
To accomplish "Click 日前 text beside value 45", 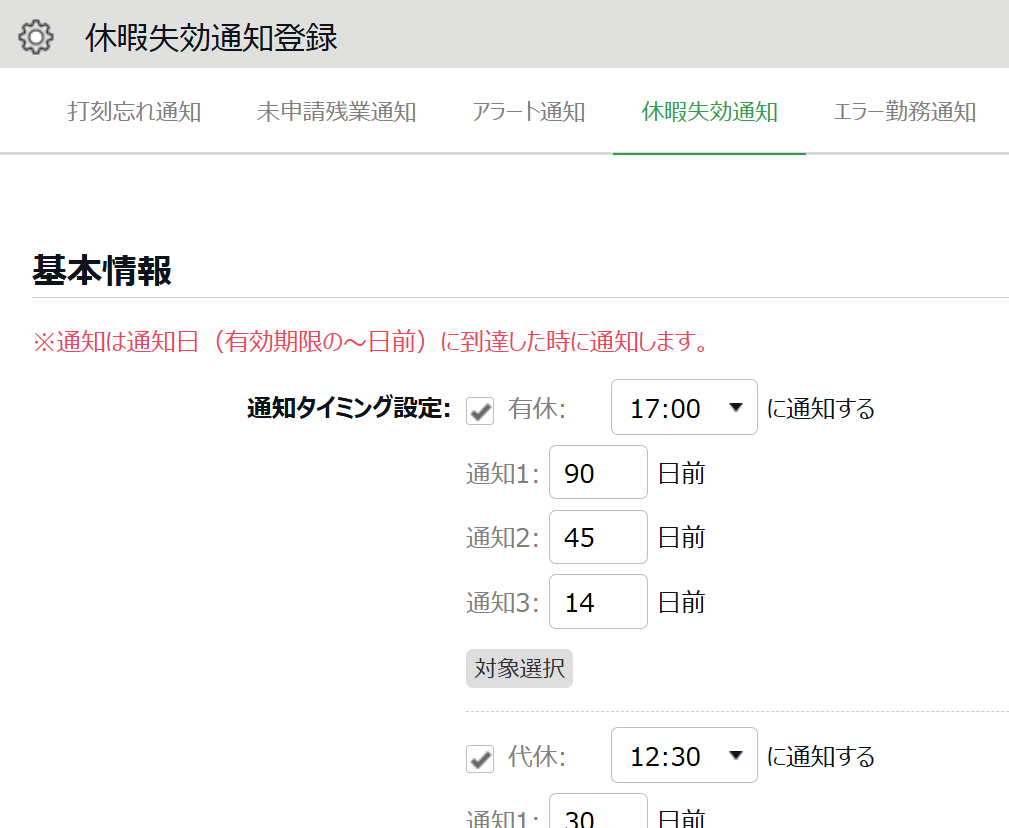I will pos(681,538).
